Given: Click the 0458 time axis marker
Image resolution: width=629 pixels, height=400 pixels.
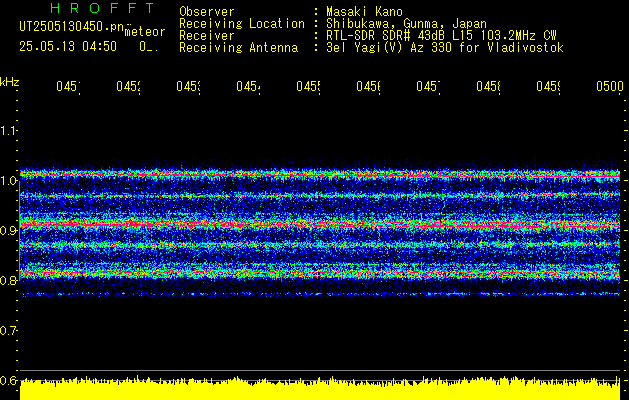Looking at the screenshot, I should point(488,87).
